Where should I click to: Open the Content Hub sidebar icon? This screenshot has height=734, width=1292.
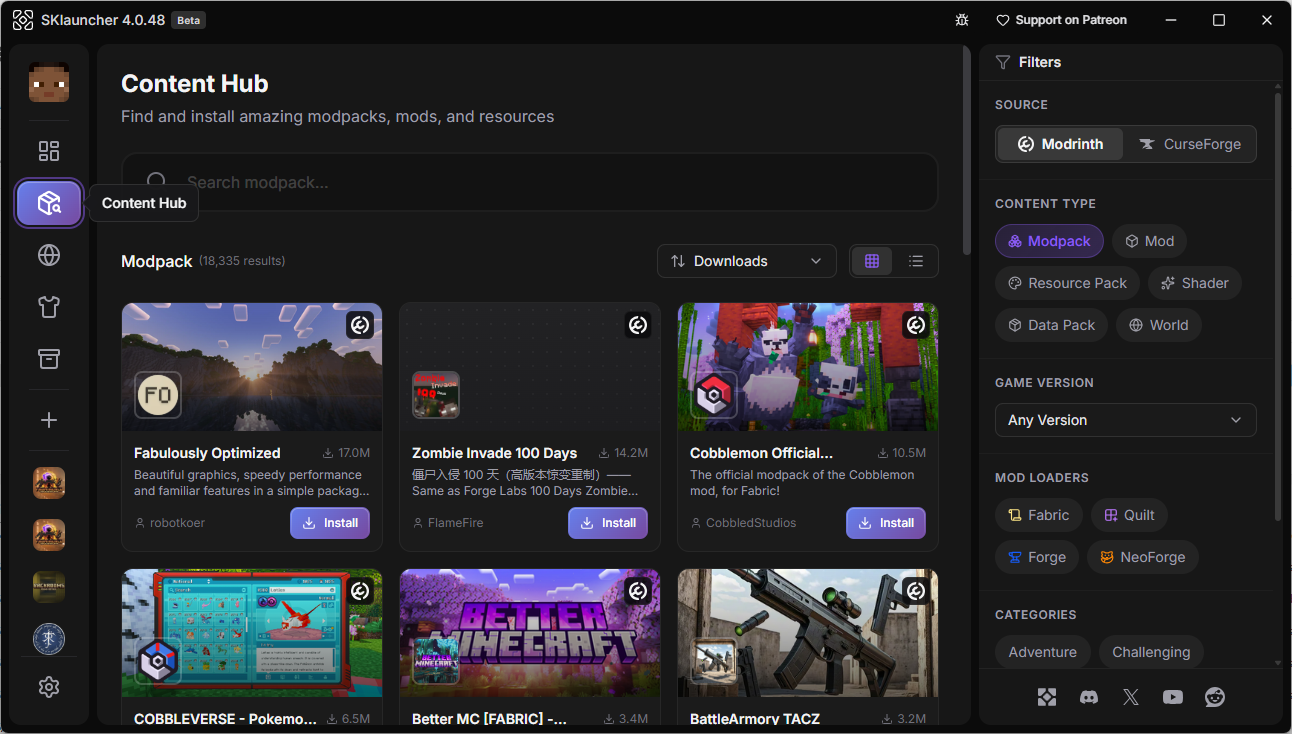(49, 203)
